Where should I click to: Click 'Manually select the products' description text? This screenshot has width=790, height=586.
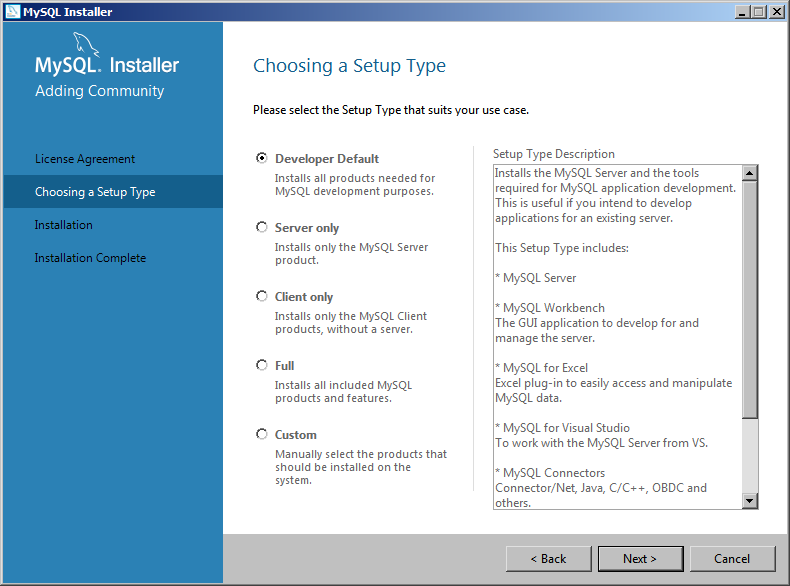coord(361,467)
